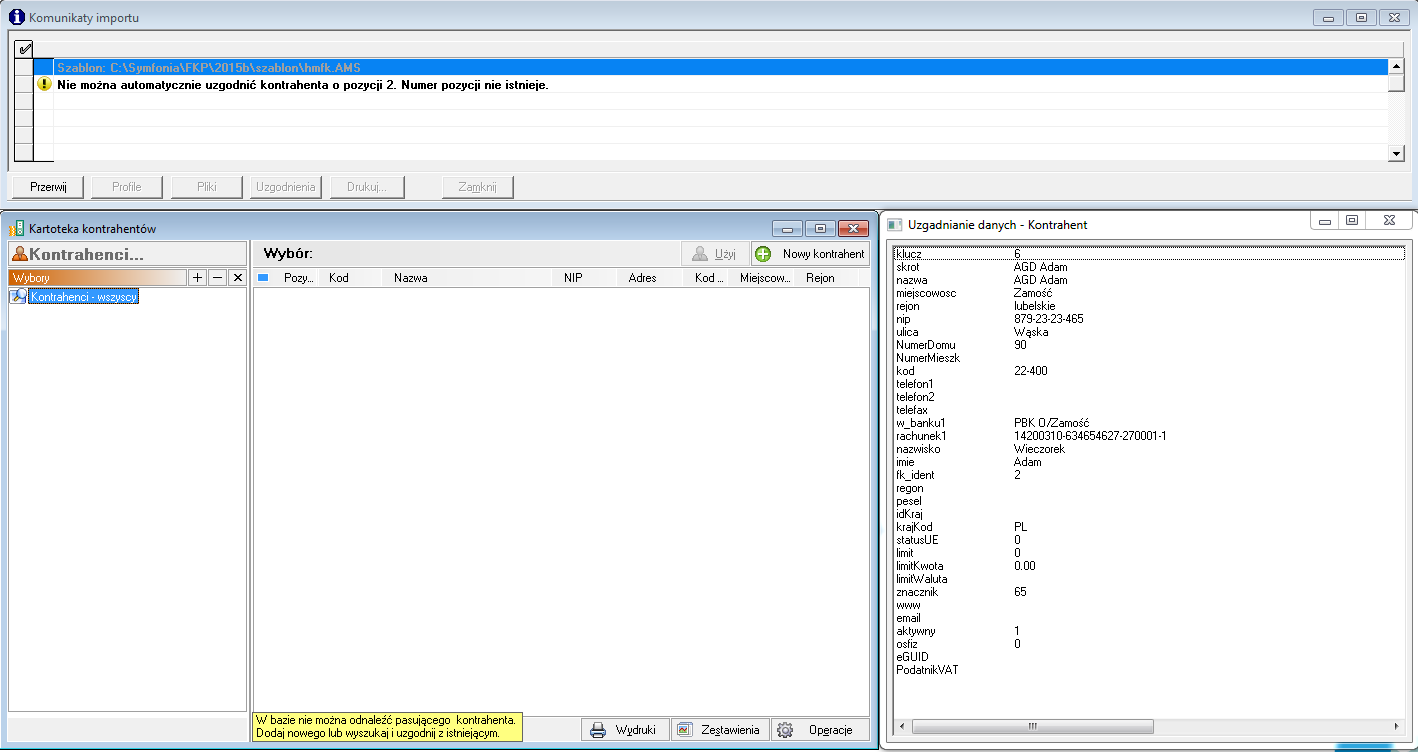Select the klucz row in Uzgadnianie danych
Viewport: 1418px width, 752px height.
1149,254
